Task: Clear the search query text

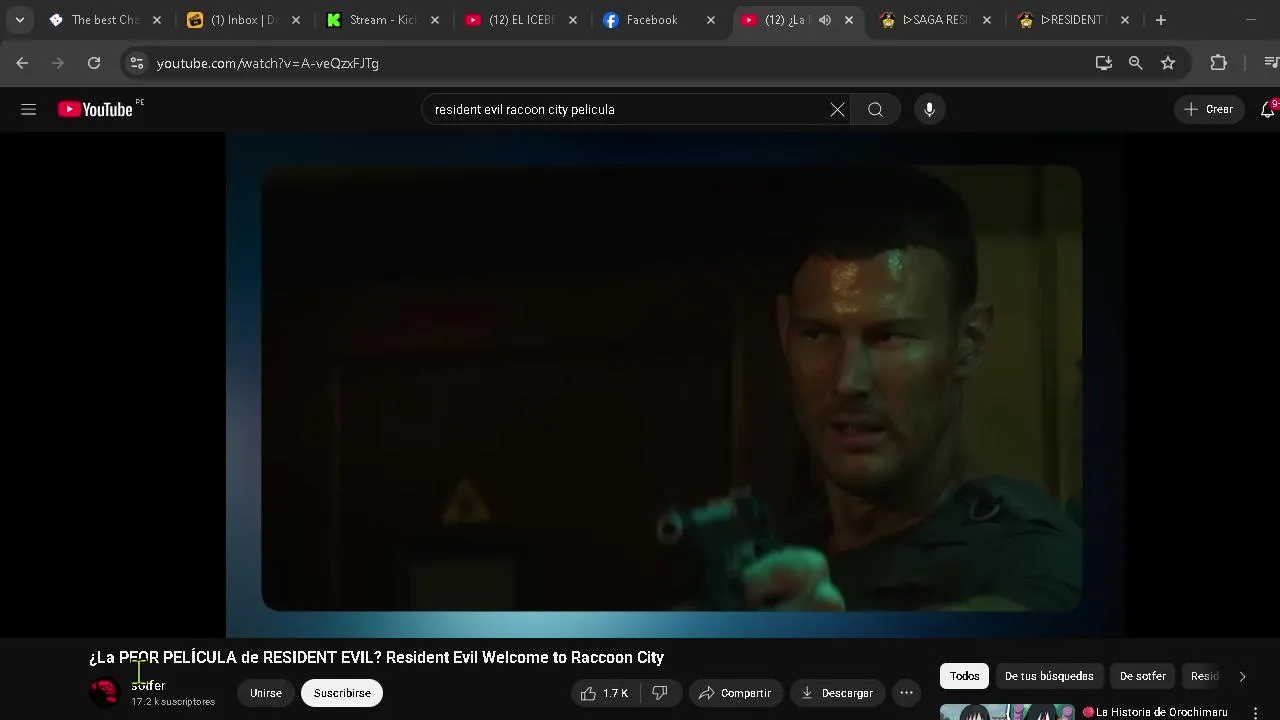Action: point(837,110)
